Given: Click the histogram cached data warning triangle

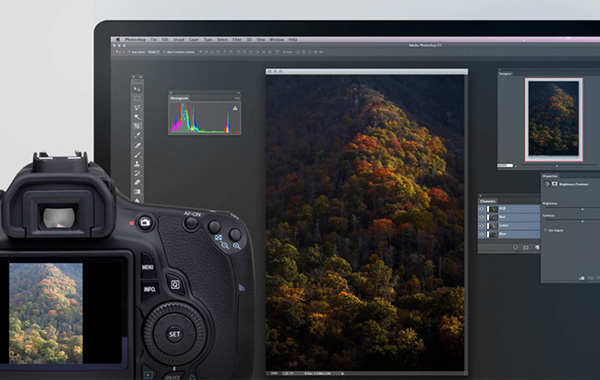Looking at the screenshot, I should 235,108.
